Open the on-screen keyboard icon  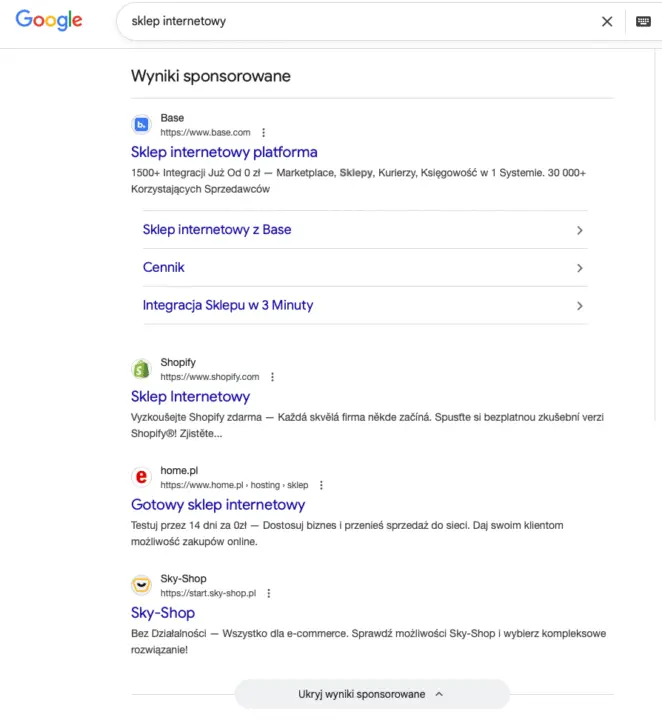click(643, 21)
